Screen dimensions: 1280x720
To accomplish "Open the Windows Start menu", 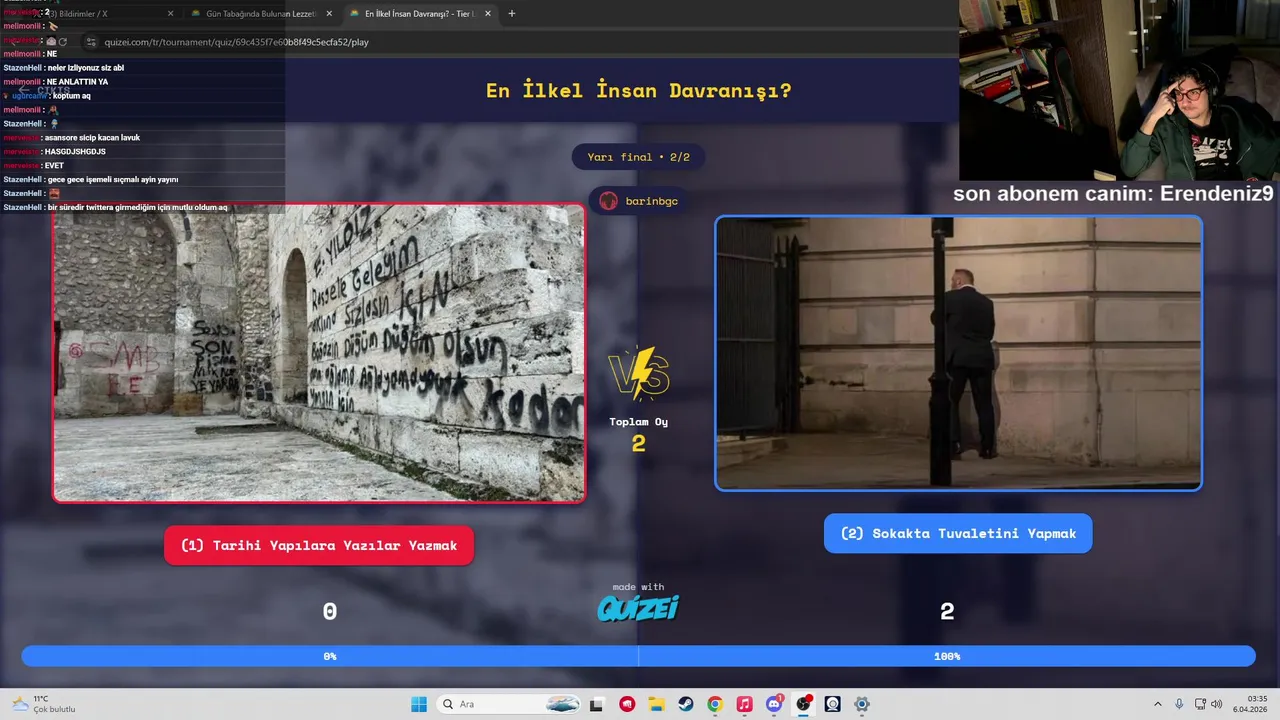I will point(418,704).
